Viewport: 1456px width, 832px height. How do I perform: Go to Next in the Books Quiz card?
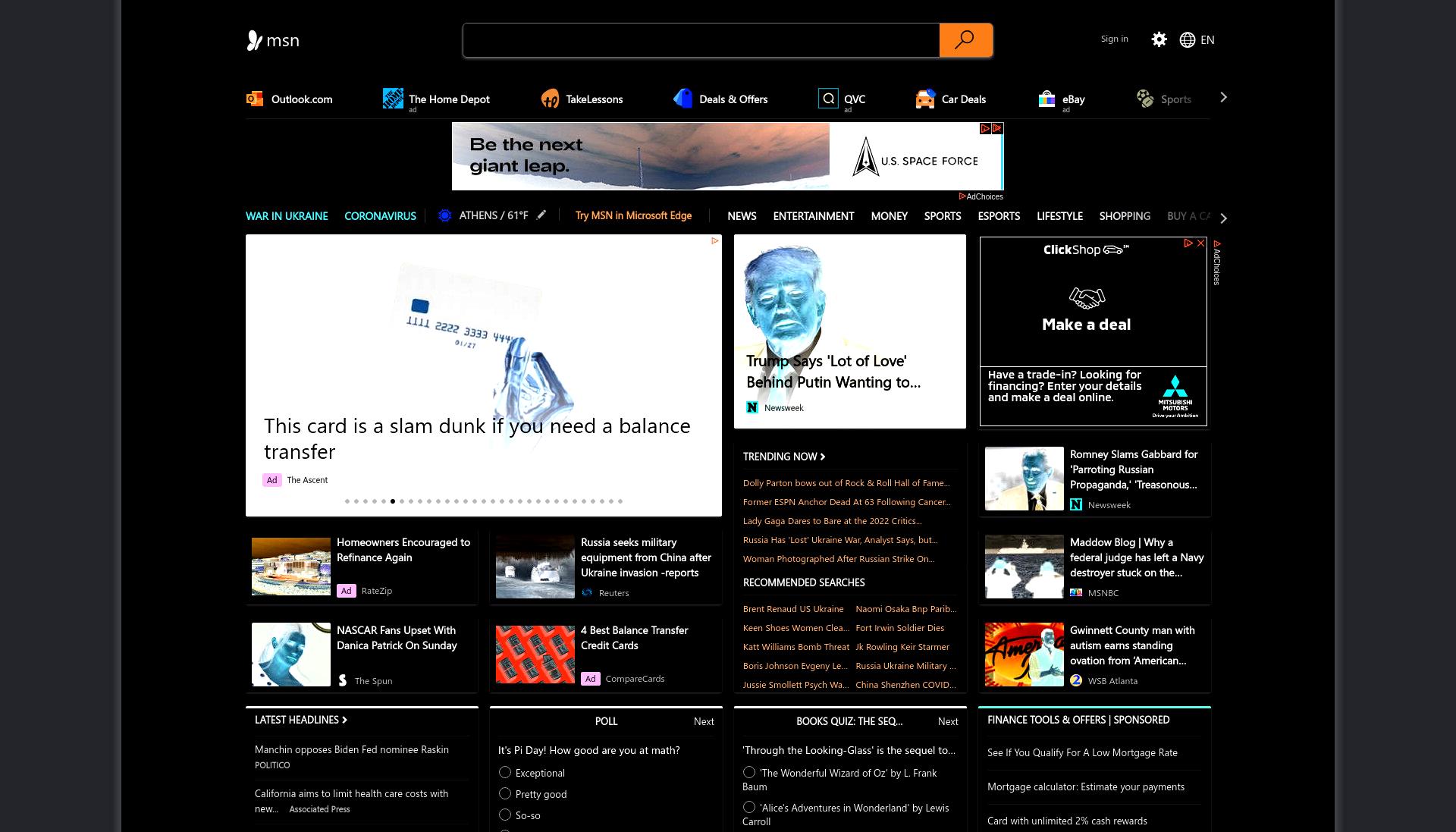[x=948, y=721]
